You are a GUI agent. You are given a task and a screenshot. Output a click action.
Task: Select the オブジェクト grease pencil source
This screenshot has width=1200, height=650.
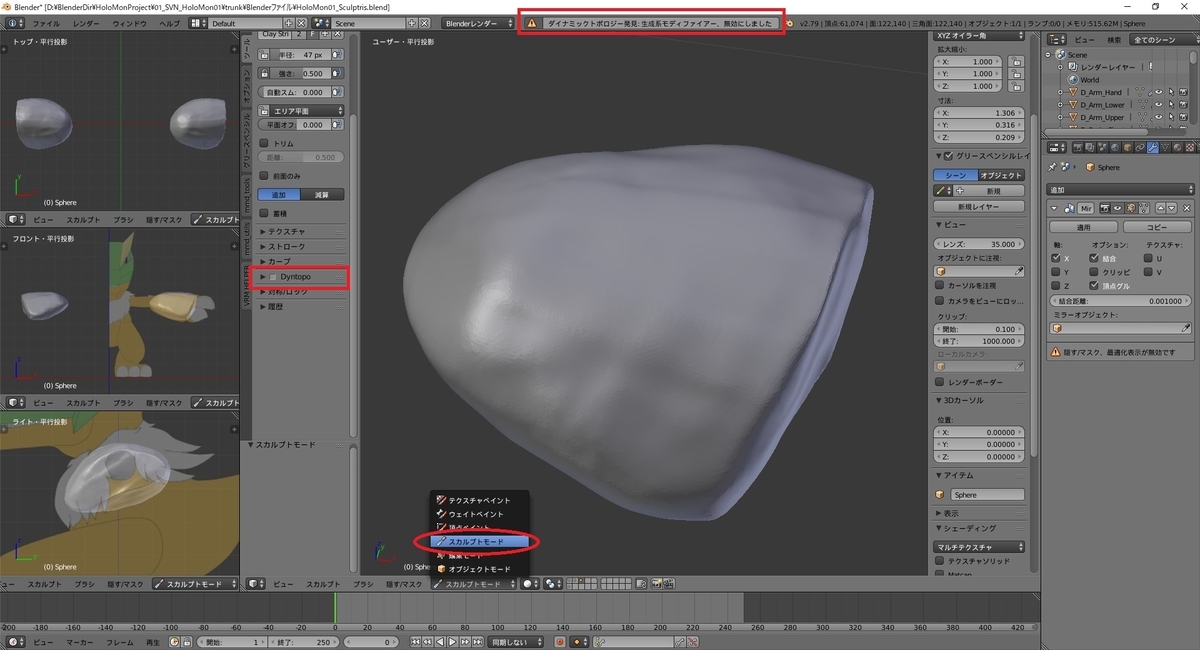click(1001, 175)
